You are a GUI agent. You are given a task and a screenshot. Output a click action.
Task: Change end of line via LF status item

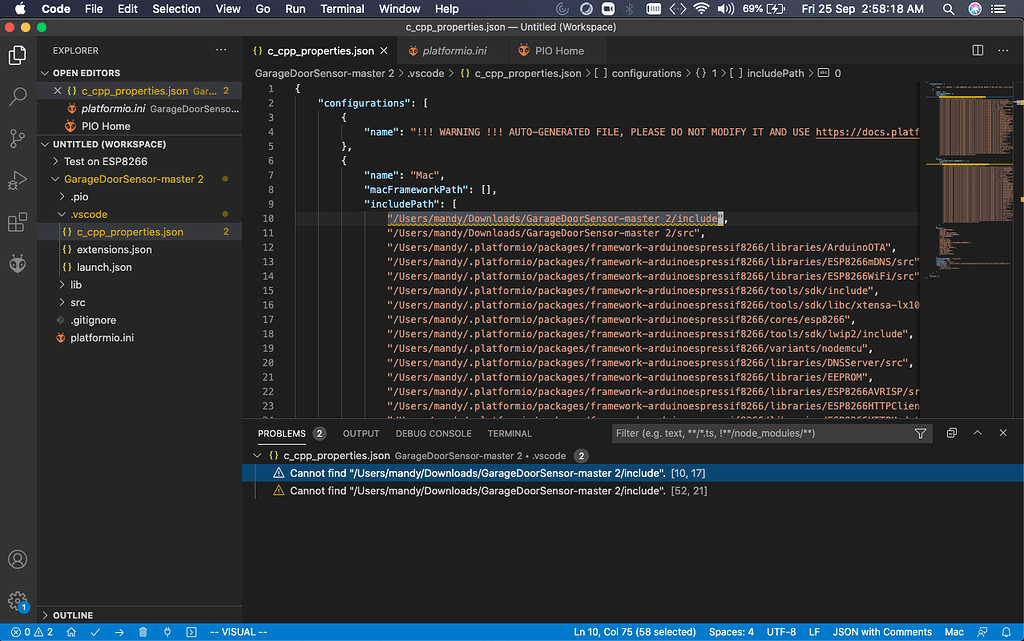tap(814, 632)
